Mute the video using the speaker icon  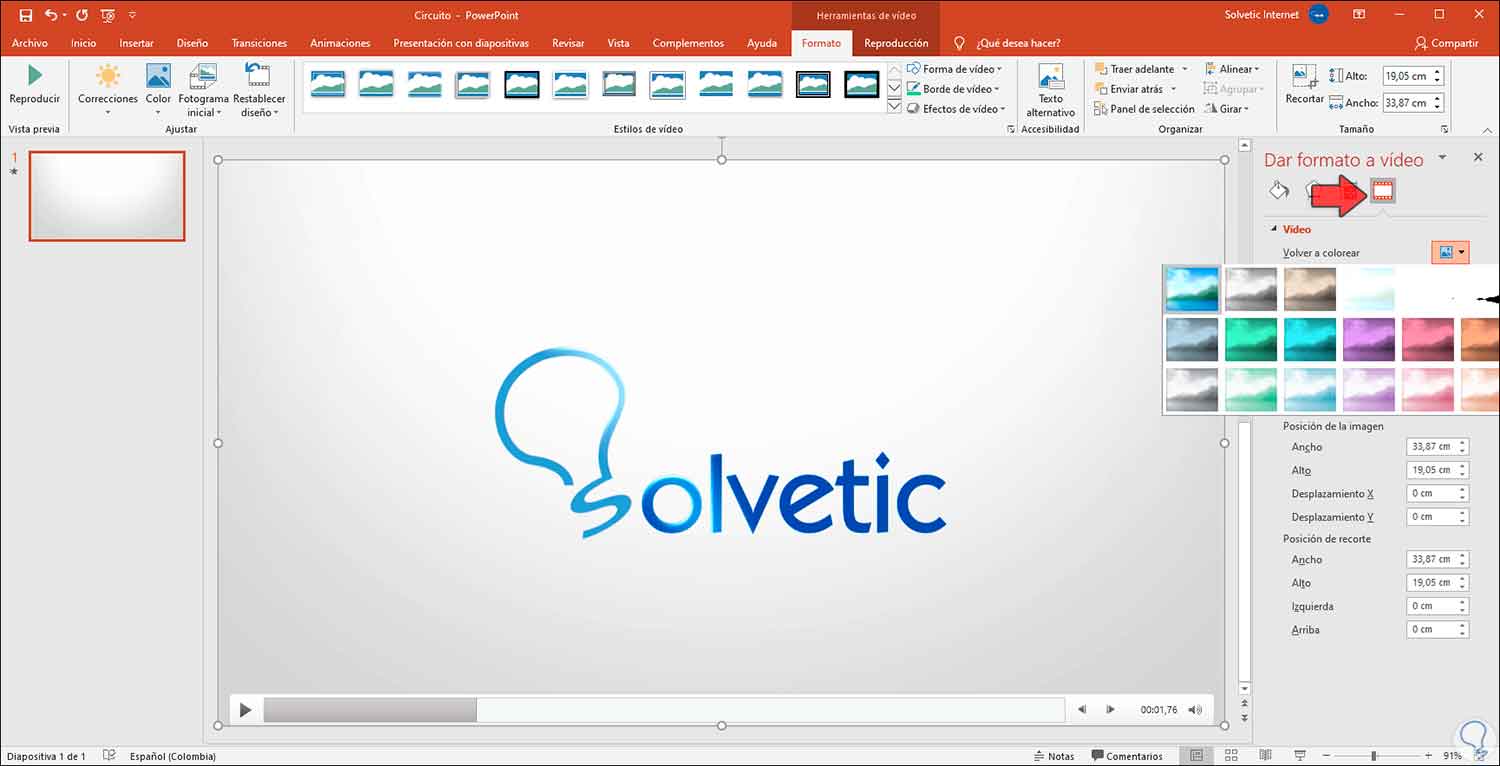point(1195,710)
